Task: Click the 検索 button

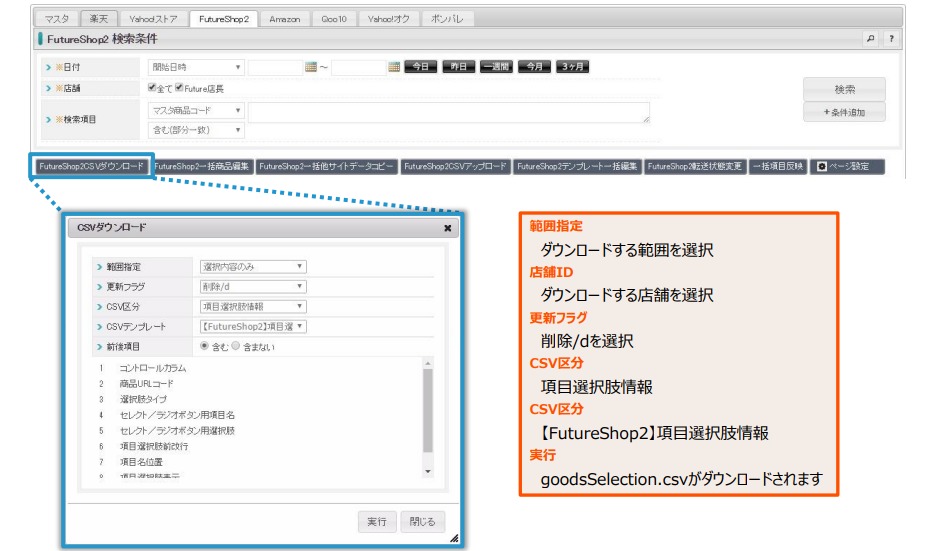Action: coord(844,89)
